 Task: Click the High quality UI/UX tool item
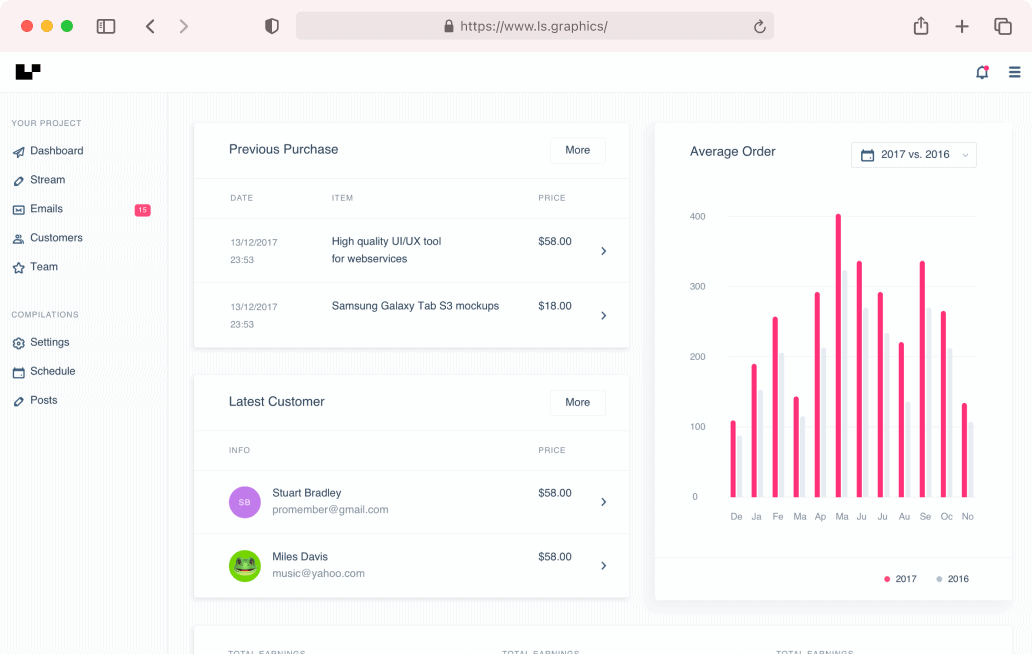pos(386,250)
